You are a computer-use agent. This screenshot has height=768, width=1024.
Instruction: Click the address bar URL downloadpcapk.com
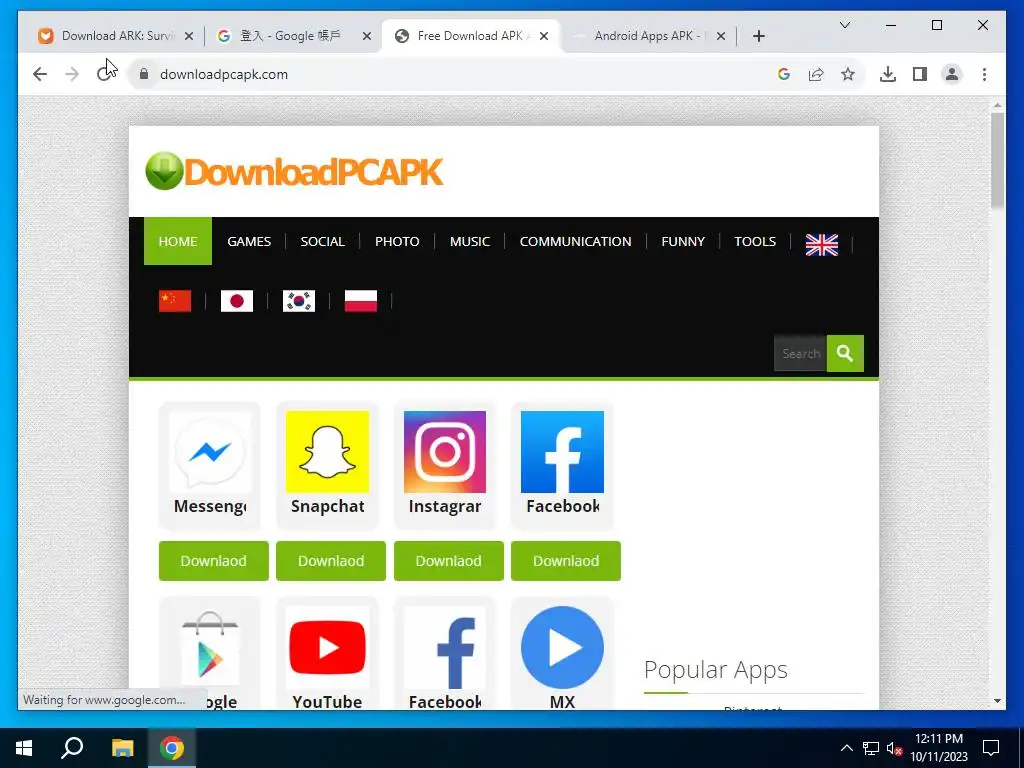224,74
